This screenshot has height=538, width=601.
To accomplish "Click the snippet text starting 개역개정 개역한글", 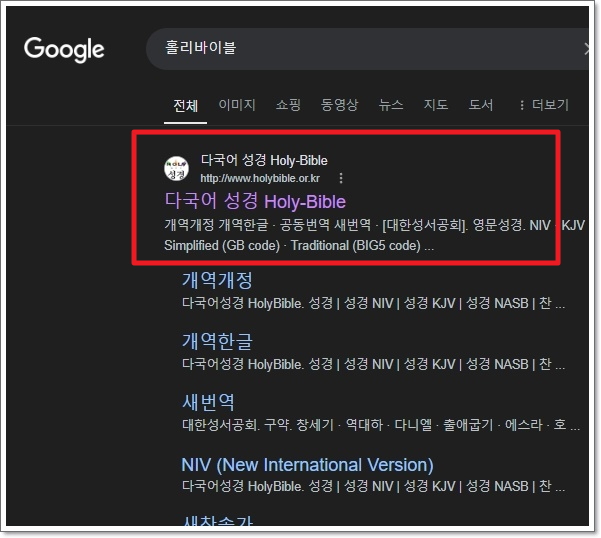I will 375,225.
